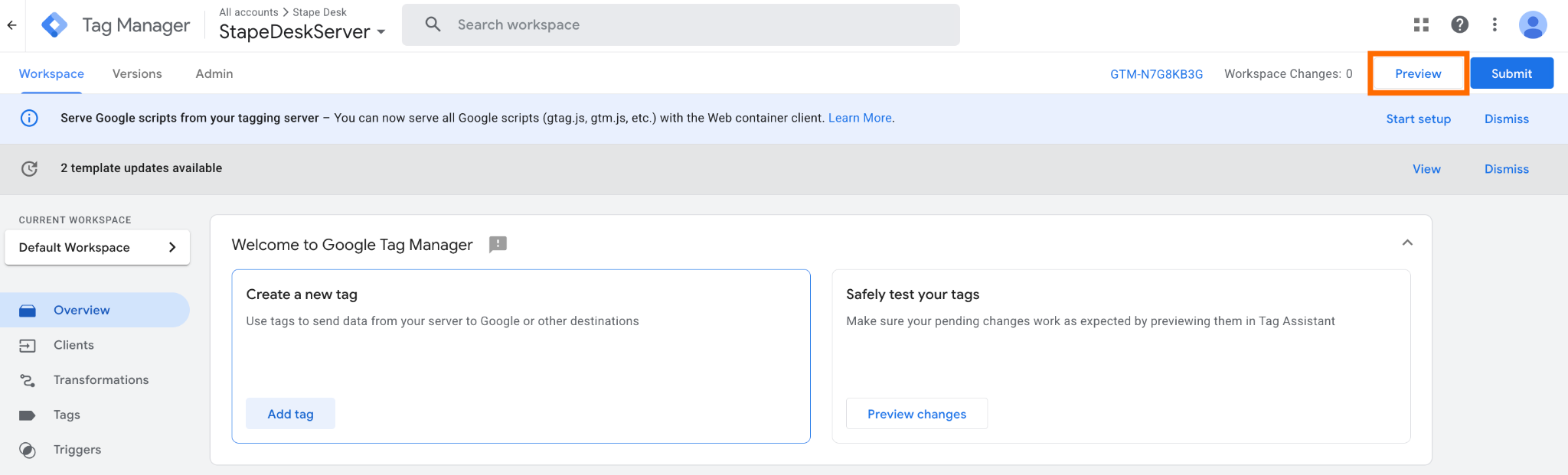
Task: Switch to the Admin tab
Action: (x=214, y=74)
